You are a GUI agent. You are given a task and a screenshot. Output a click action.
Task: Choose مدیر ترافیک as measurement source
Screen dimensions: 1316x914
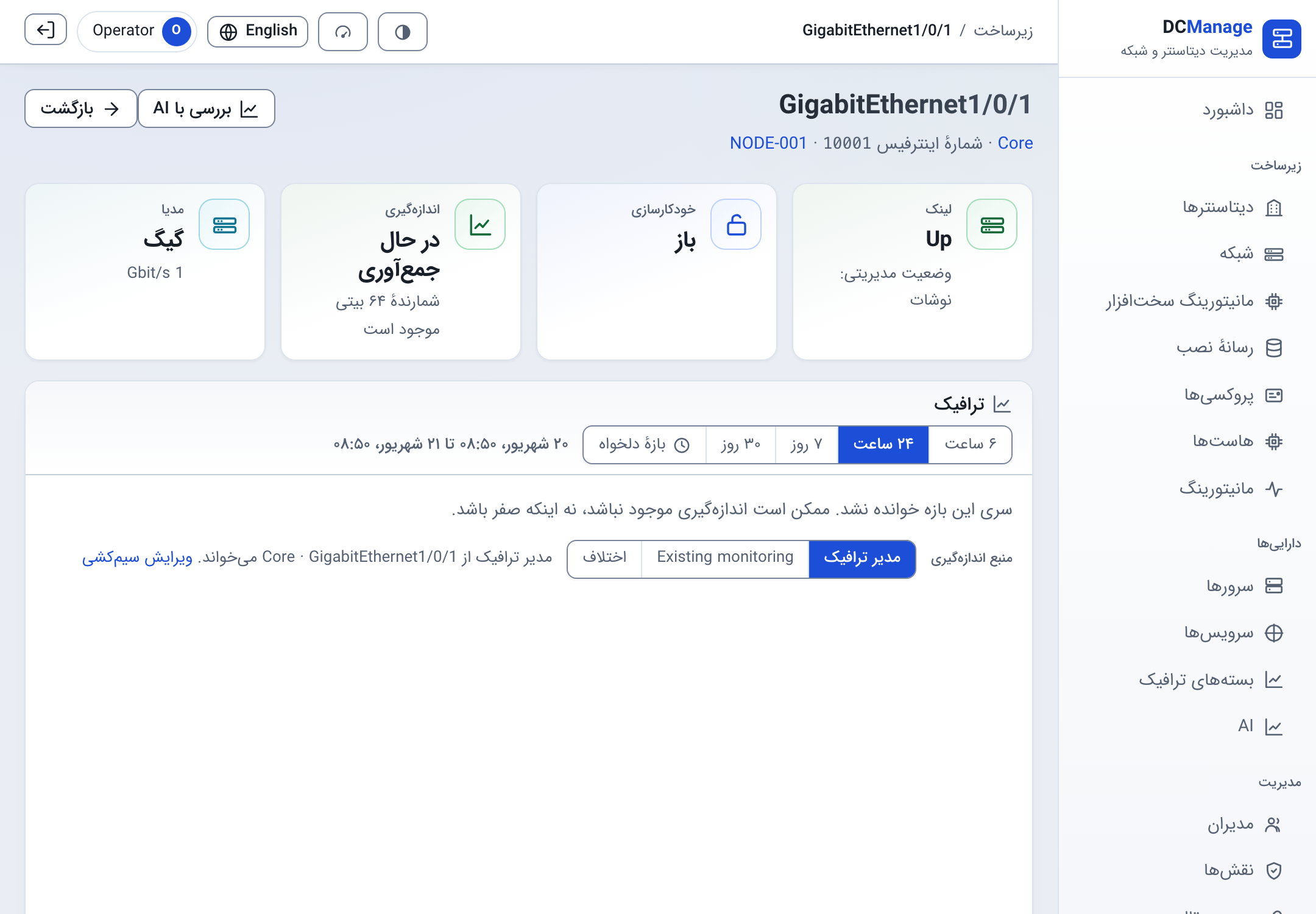coord(862,558)
